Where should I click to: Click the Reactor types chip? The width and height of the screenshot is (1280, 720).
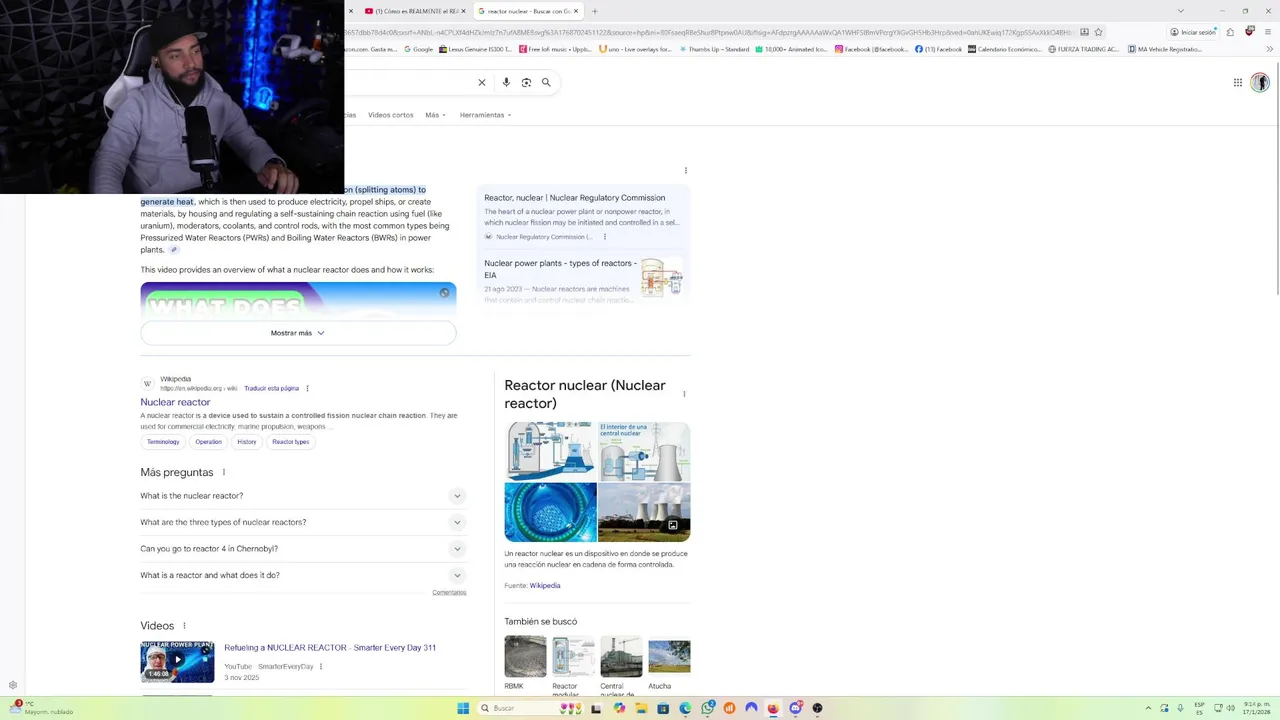tap(290, 442)
